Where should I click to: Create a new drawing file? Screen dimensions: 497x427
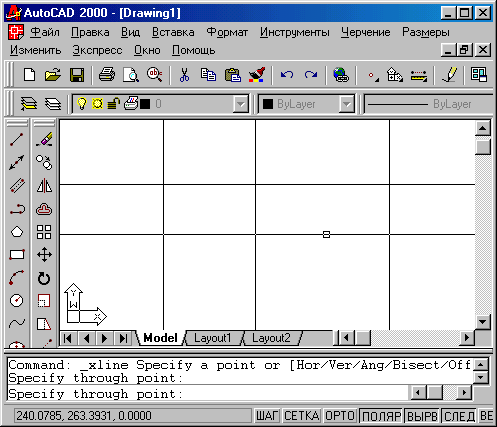30,74
